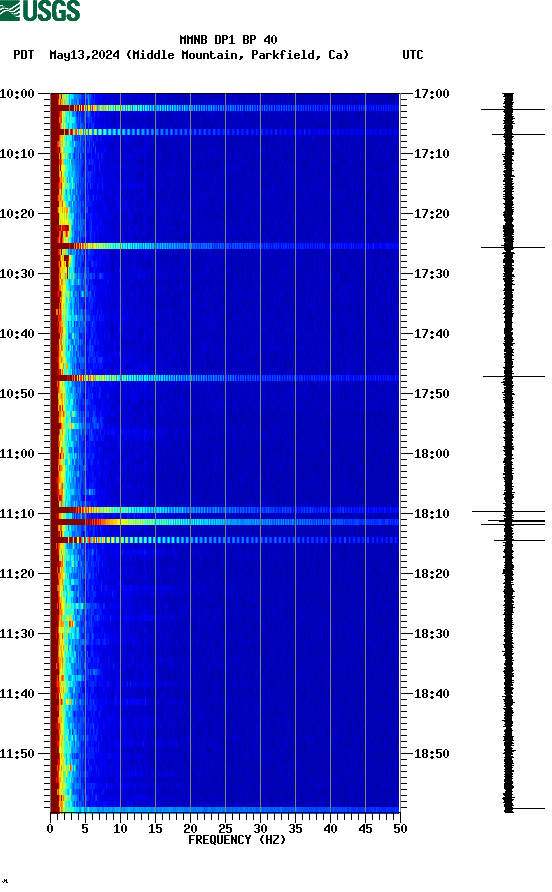The width and height of the screenshot is (552, 892).
Task: Click the 35 Hz frequency tick label
Action: click(x=295, y=829)
